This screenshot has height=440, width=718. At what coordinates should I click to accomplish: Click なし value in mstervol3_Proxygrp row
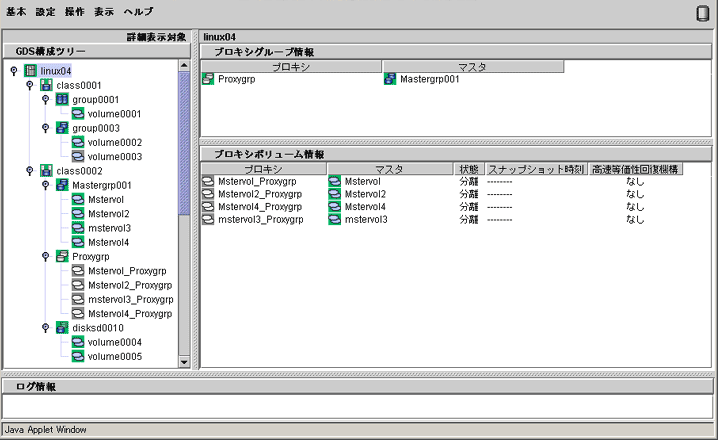pyautogui.click(x=636, y=220)
